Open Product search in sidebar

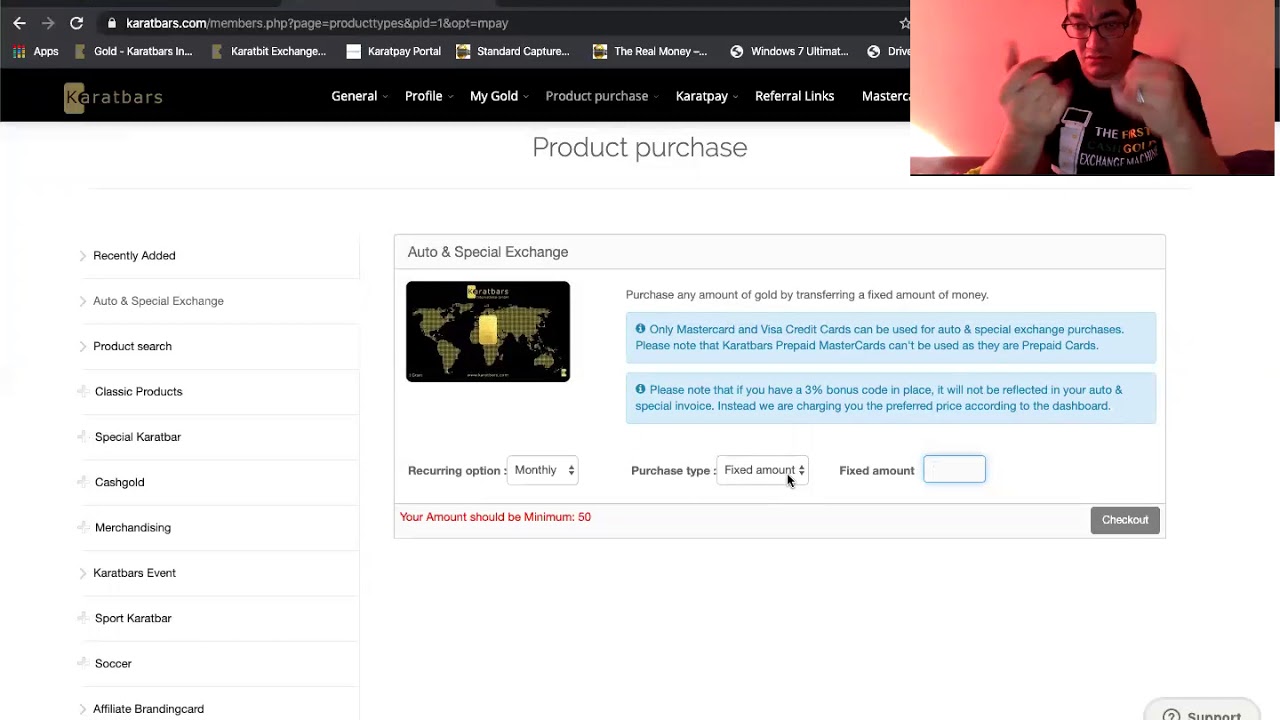[132, 346]
